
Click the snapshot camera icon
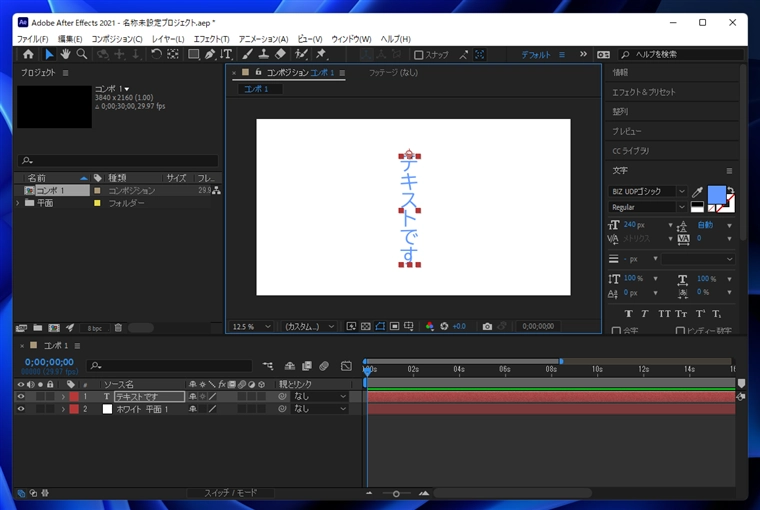click(x=487, y=326)
